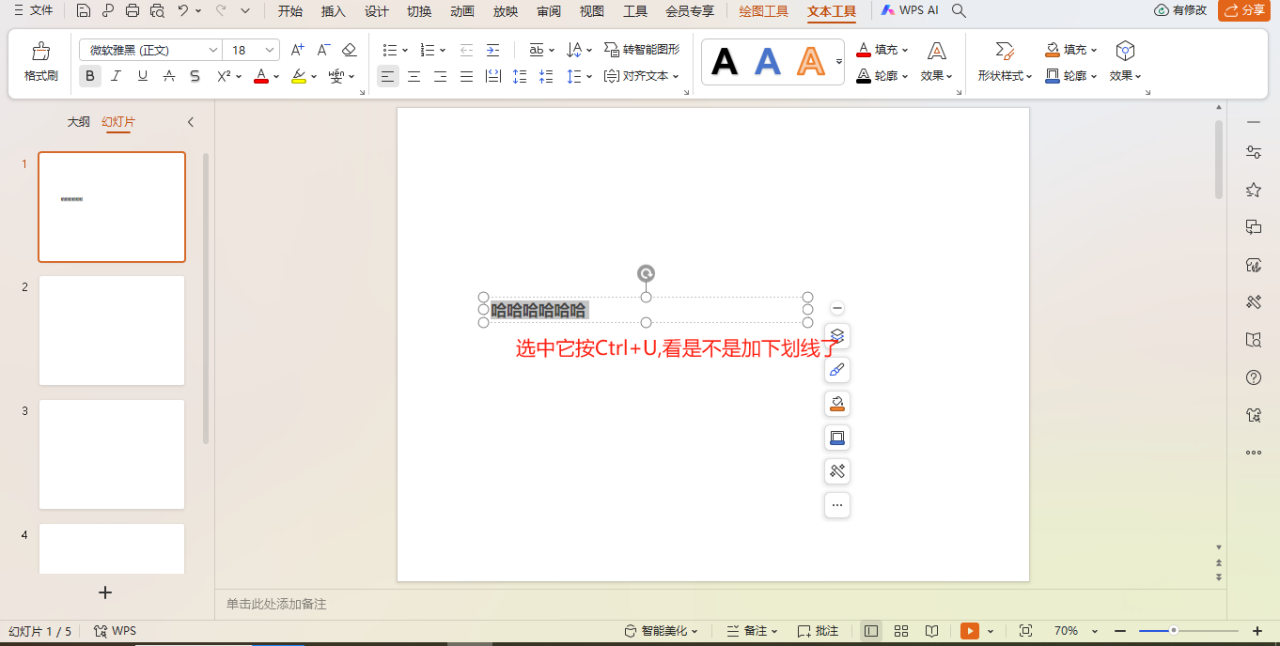Click the WPS AI button
Image resolution: width=1280 pixels, height=646 pixels.
[x=911, y=11]
